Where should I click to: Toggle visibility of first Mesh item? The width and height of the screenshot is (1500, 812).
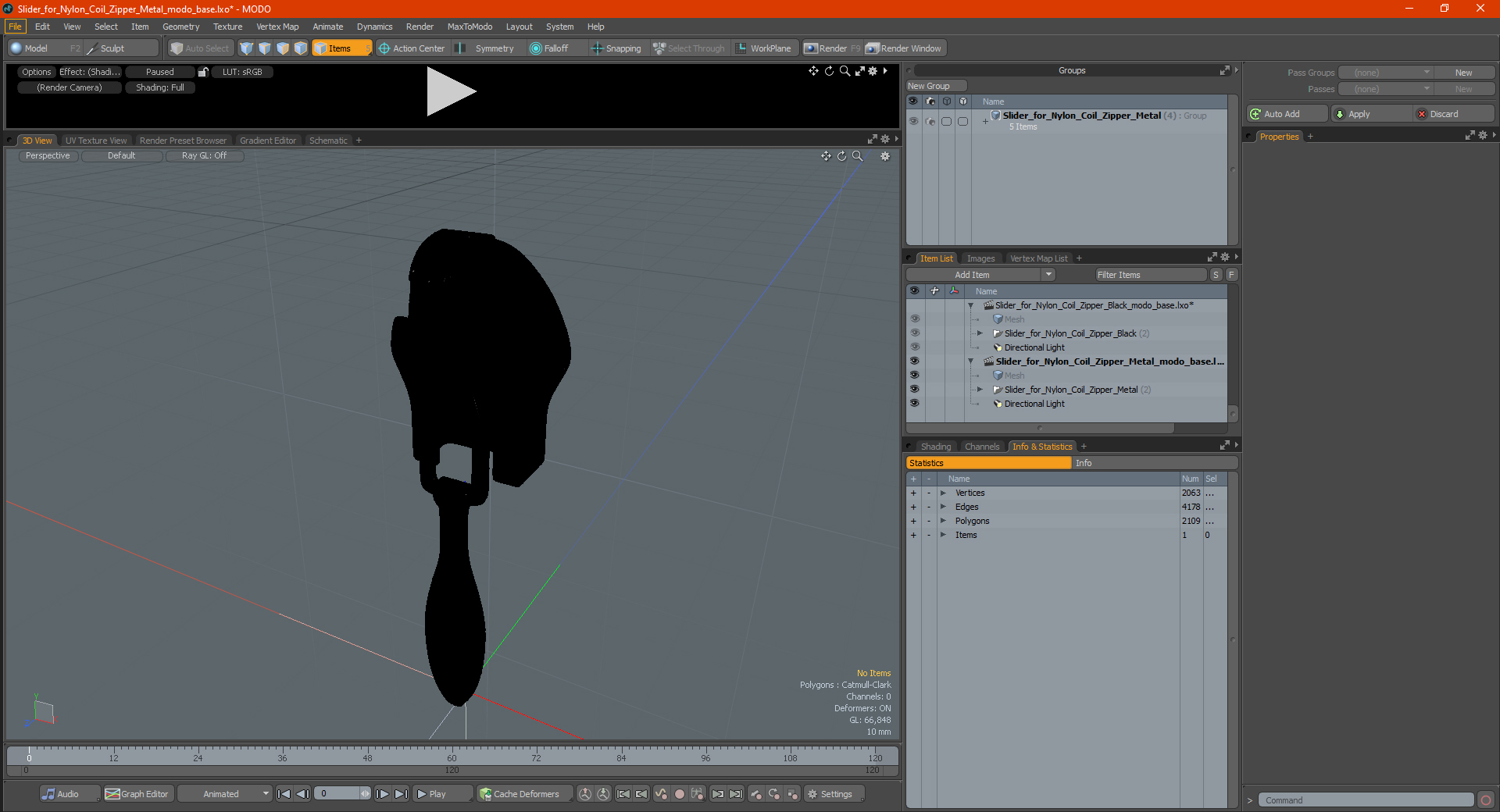(914, 319)
